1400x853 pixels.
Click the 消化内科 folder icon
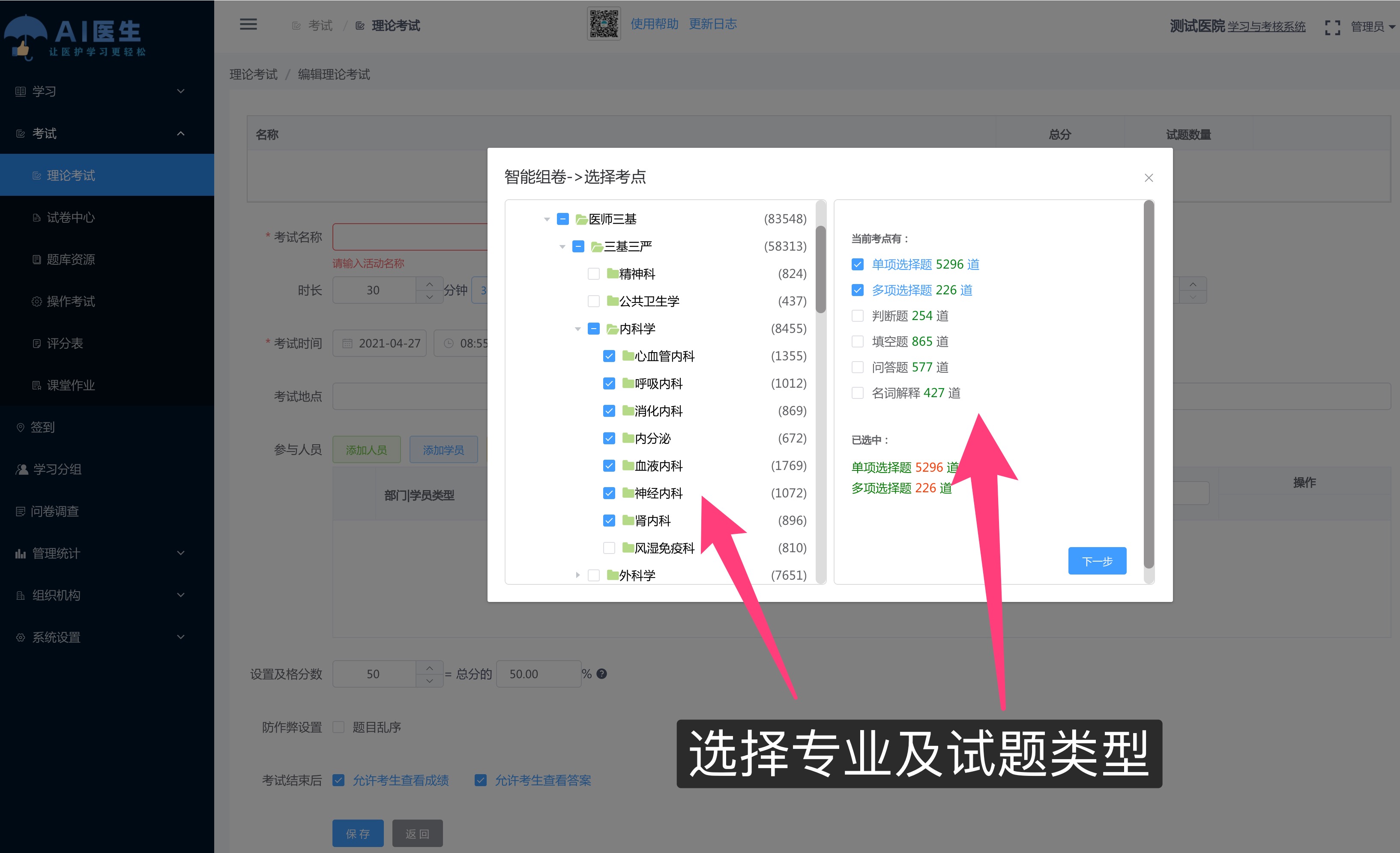click(628, 410)
